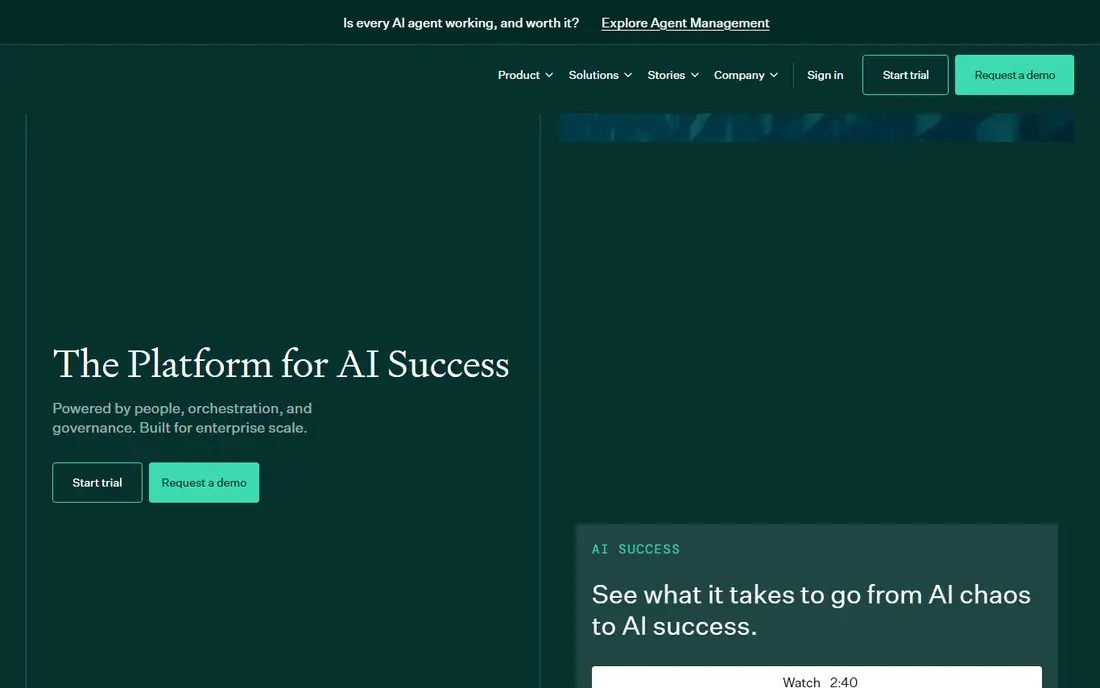The height and width of the screenshot is (688, 1100).
Task: Click the Sign in link
Action: coord(825,75)
